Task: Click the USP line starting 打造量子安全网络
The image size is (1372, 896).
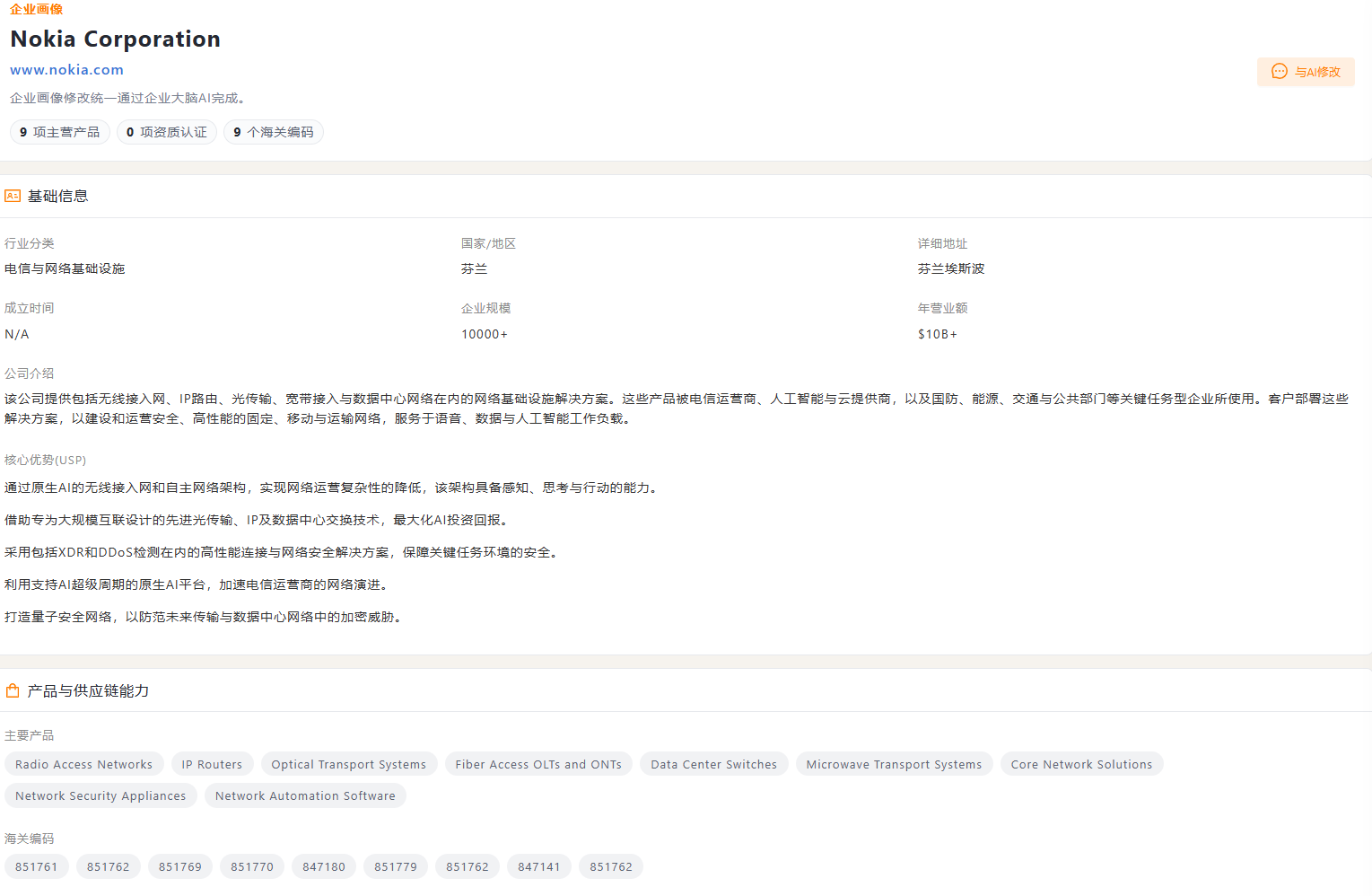Action: [205, 617]
